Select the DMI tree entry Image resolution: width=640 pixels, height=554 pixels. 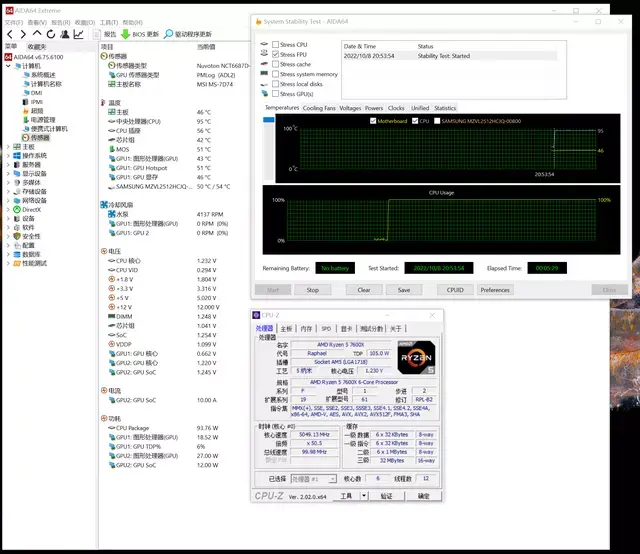33,93
